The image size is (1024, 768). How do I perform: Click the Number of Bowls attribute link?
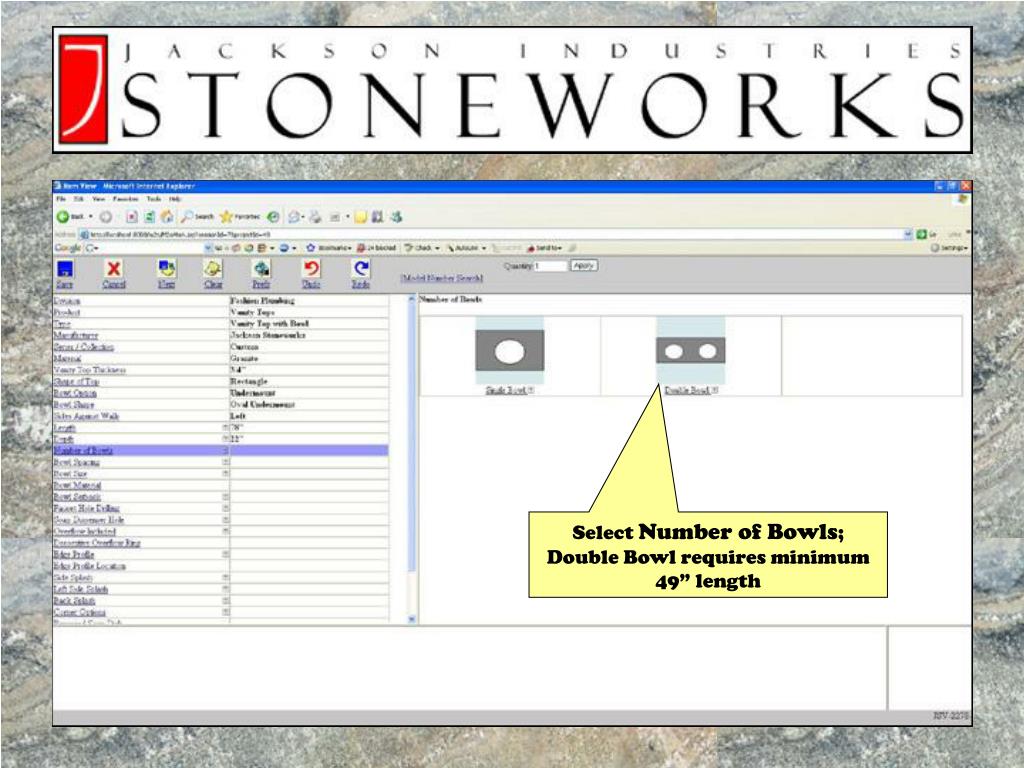pyautogui.click(x=84, y=451)
